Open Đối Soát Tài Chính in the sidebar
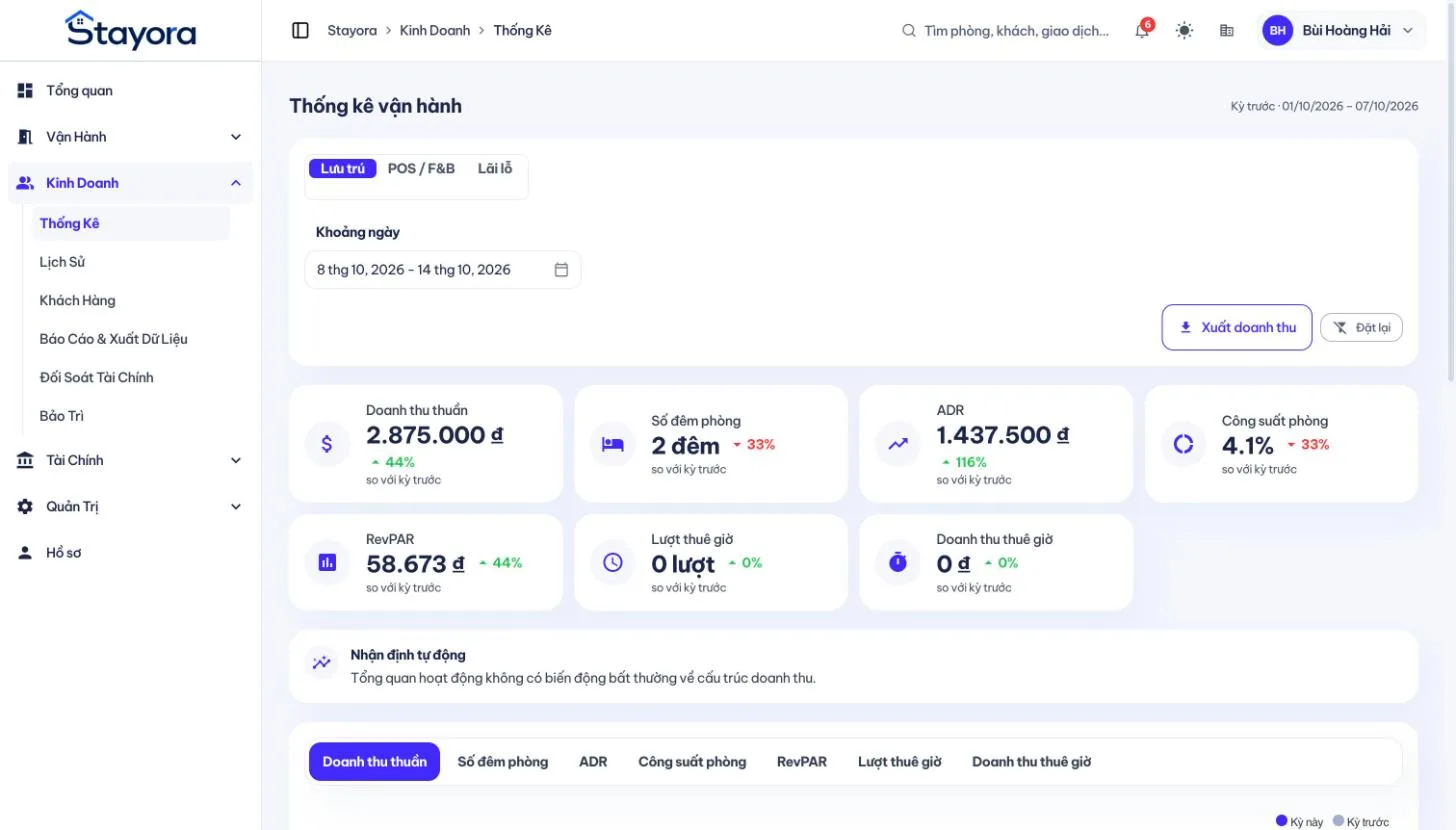Viewport: 1456px width, 830px height. point(130,377)
